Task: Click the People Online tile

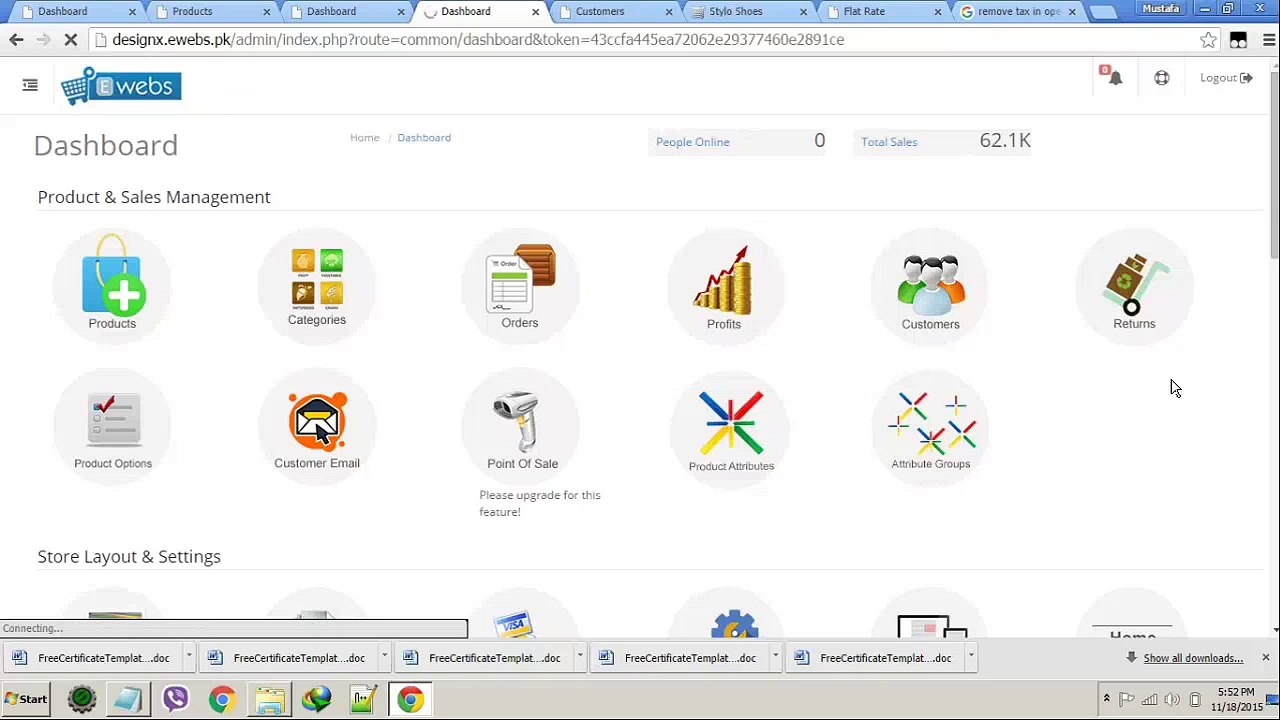Action: click(x=737, y=141)
